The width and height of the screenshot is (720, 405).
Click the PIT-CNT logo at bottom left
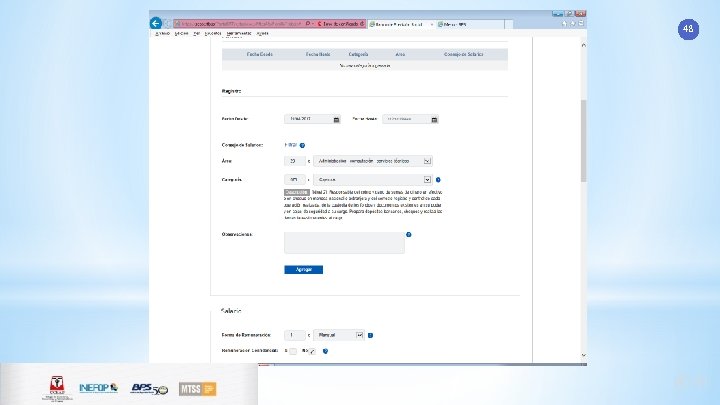(x=57, y=388)
